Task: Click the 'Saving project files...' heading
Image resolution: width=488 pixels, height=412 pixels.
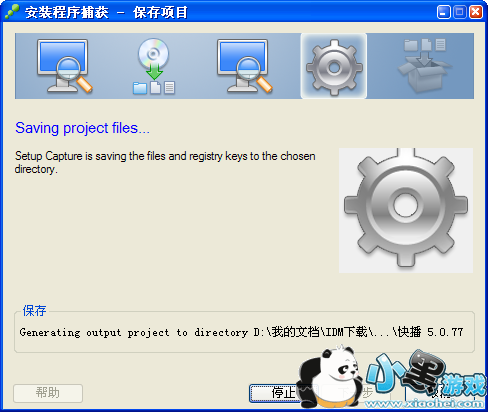Action: [82, 128]
